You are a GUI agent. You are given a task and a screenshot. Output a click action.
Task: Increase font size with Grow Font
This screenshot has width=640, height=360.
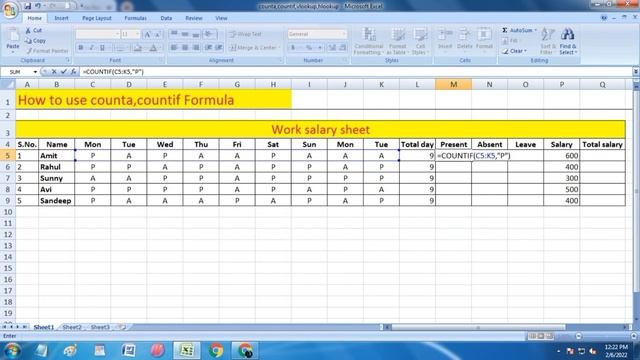147,34
